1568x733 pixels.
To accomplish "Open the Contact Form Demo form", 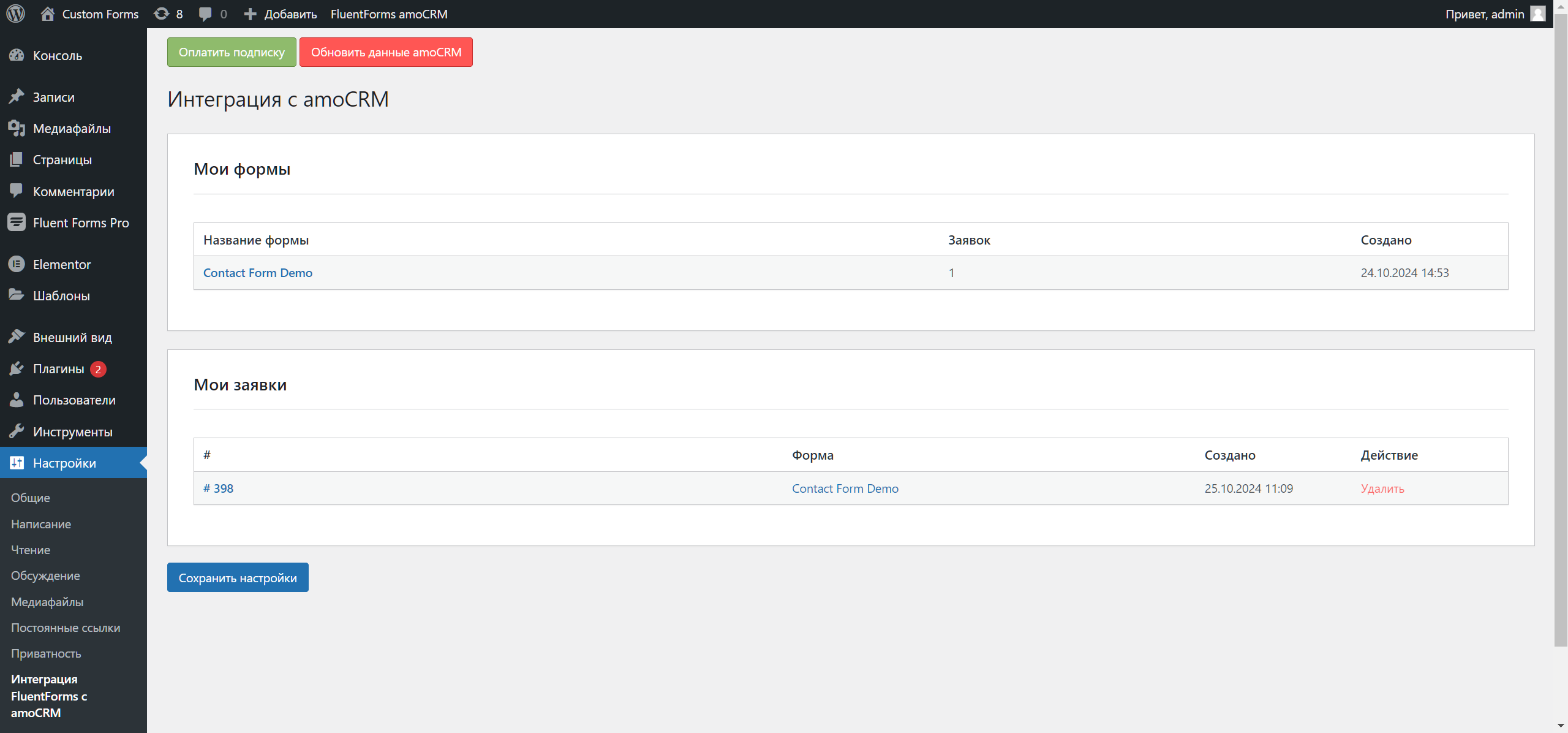I will click(x=258, y=273).
